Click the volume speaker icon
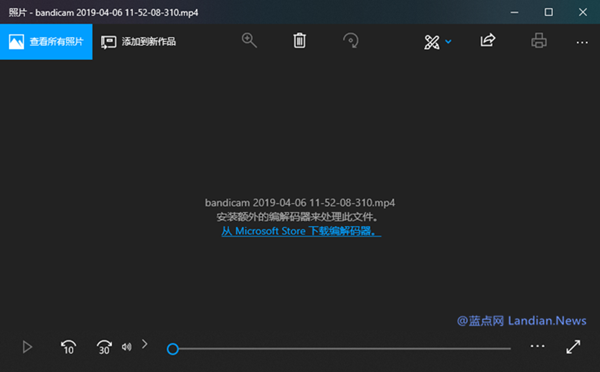Screen dimensions: 600x372 click(127, 347)
